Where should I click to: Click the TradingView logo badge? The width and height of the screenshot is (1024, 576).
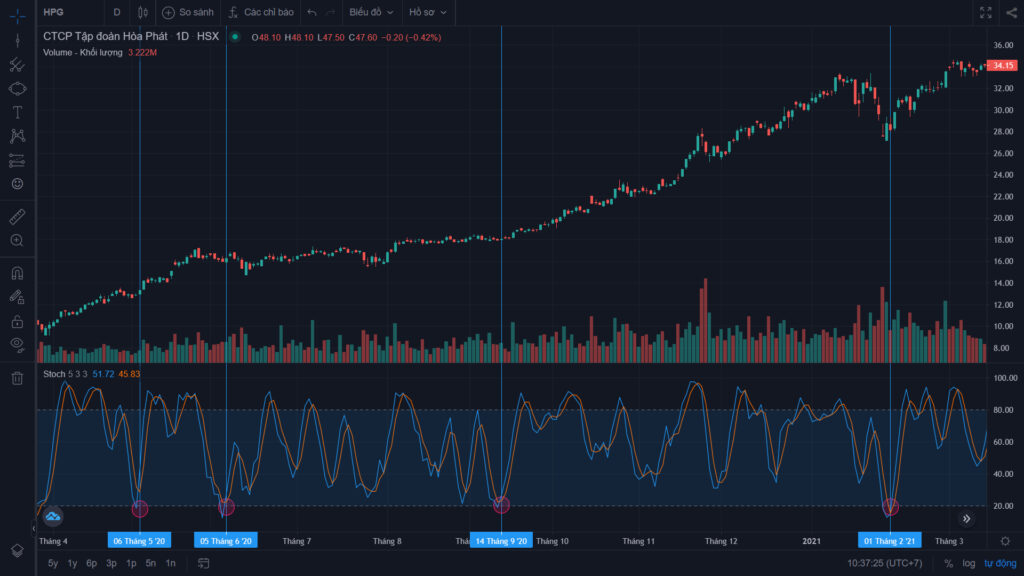tap(53, 517)
